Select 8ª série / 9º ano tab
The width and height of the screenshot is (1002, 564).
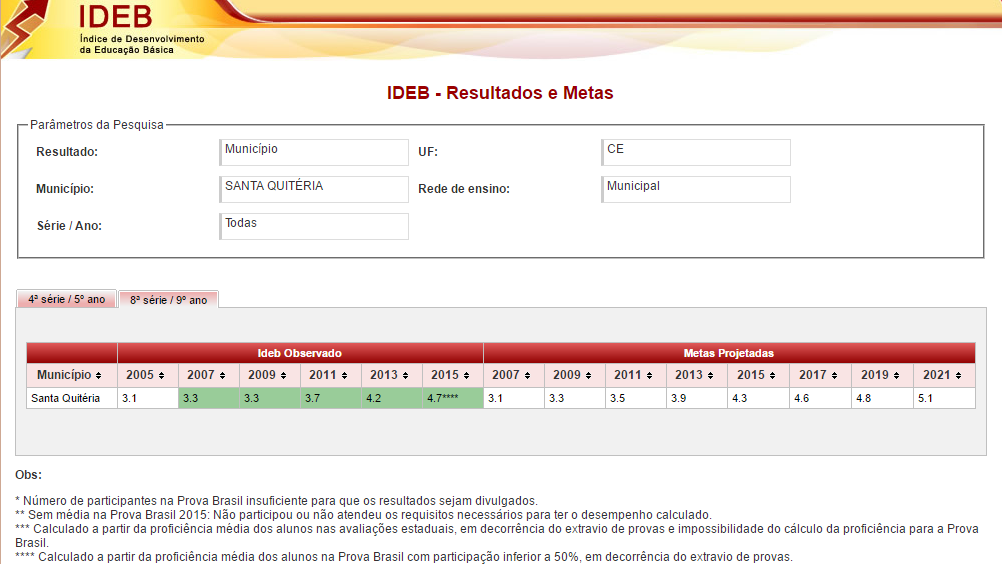coord(169,300)
